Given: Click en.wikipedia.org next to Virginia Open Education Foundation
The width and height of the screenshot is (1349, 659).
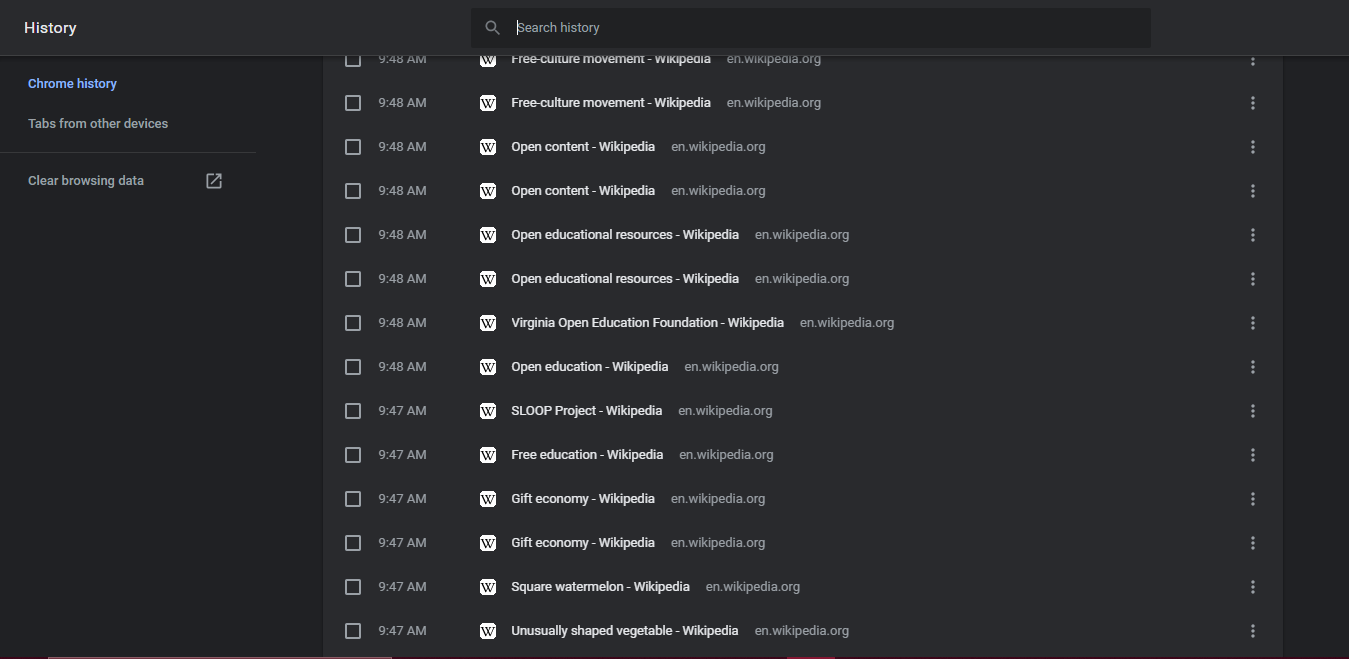Looking at the screenshot, I should click(847, 323).
